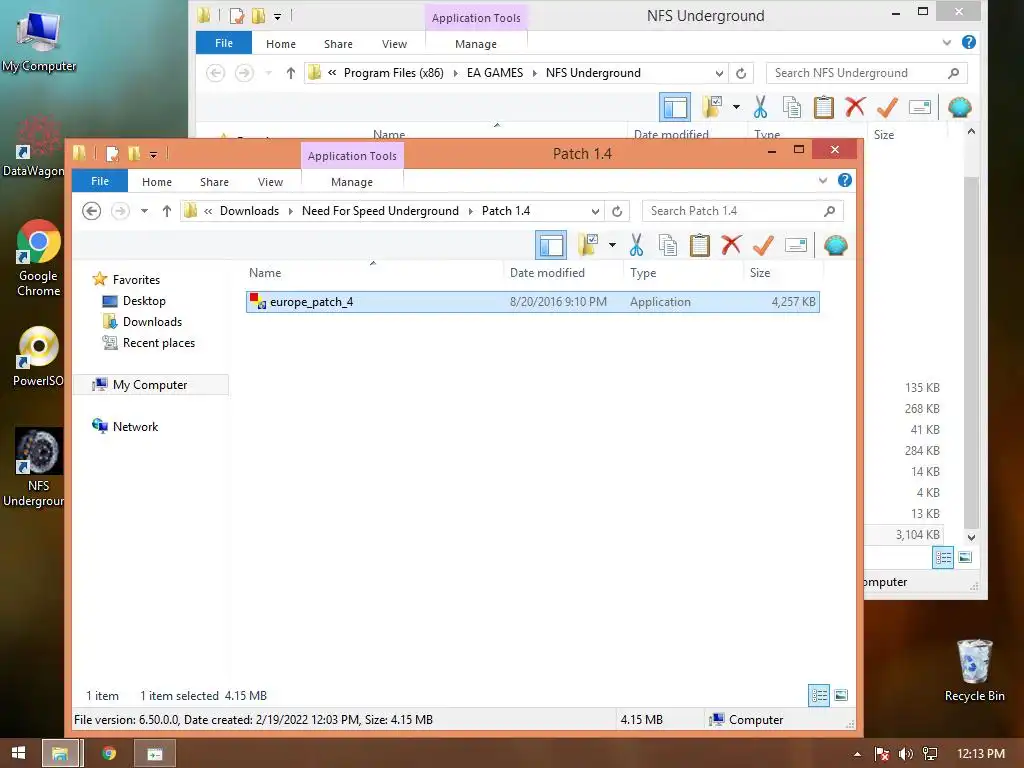Image resolution: width=1024 pixels, height=768 pixels.
Task: Toggle preview pane icon in NFS Underground window
Action: 675,107
